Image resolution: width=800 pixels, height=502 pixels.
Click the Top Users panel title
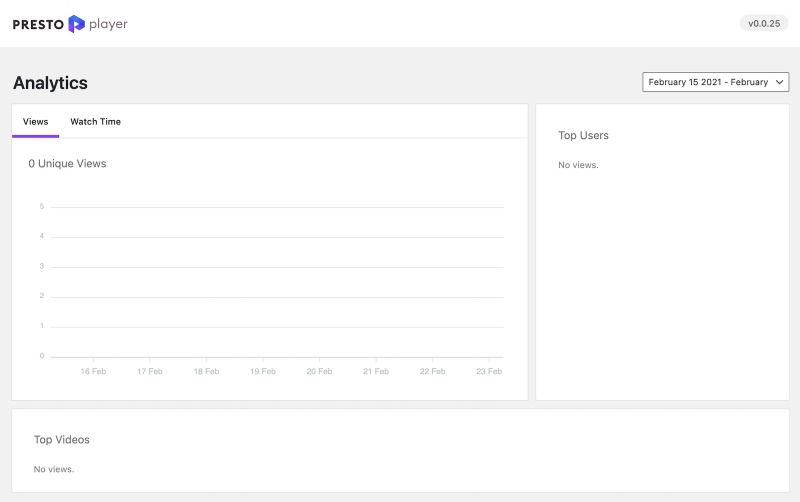point(583,135)
